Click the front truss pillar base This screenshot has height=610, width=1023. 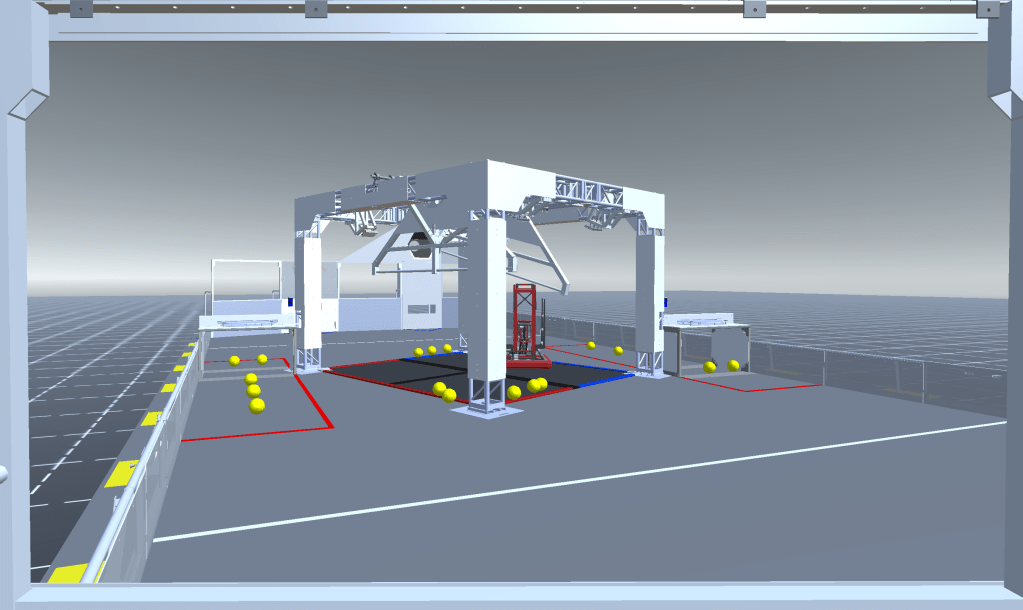click(486, 405)
